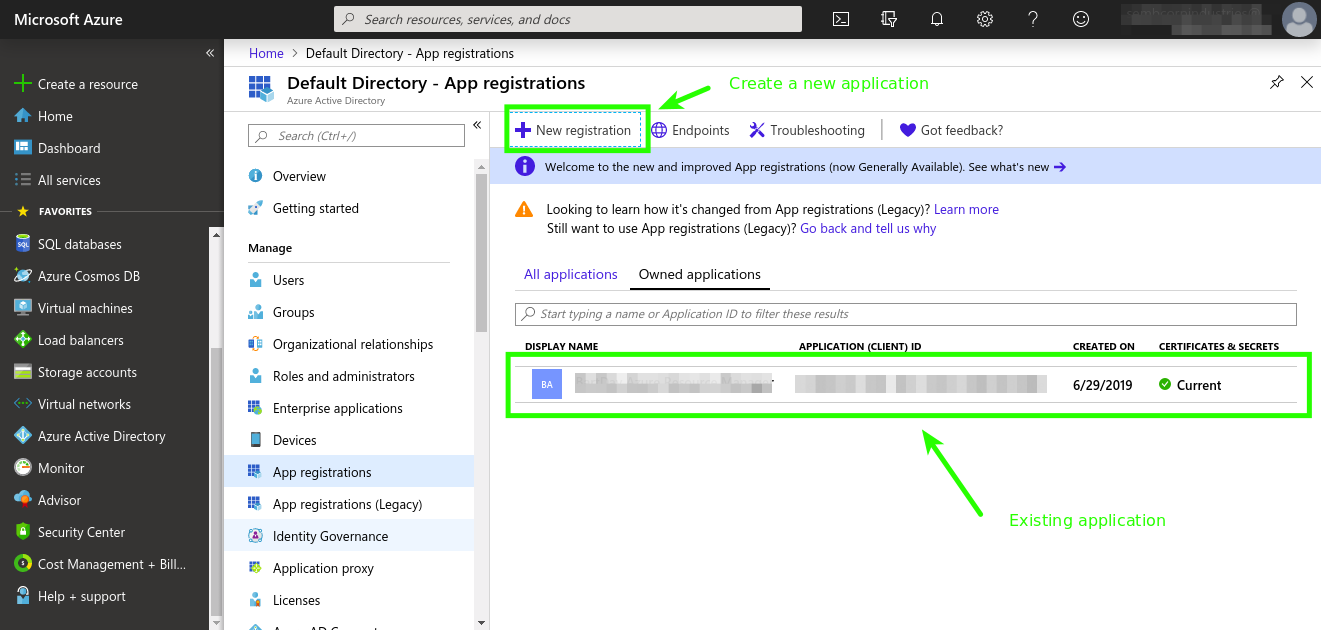
Task: Click the Learn more link
Action: tap(966, 209)
